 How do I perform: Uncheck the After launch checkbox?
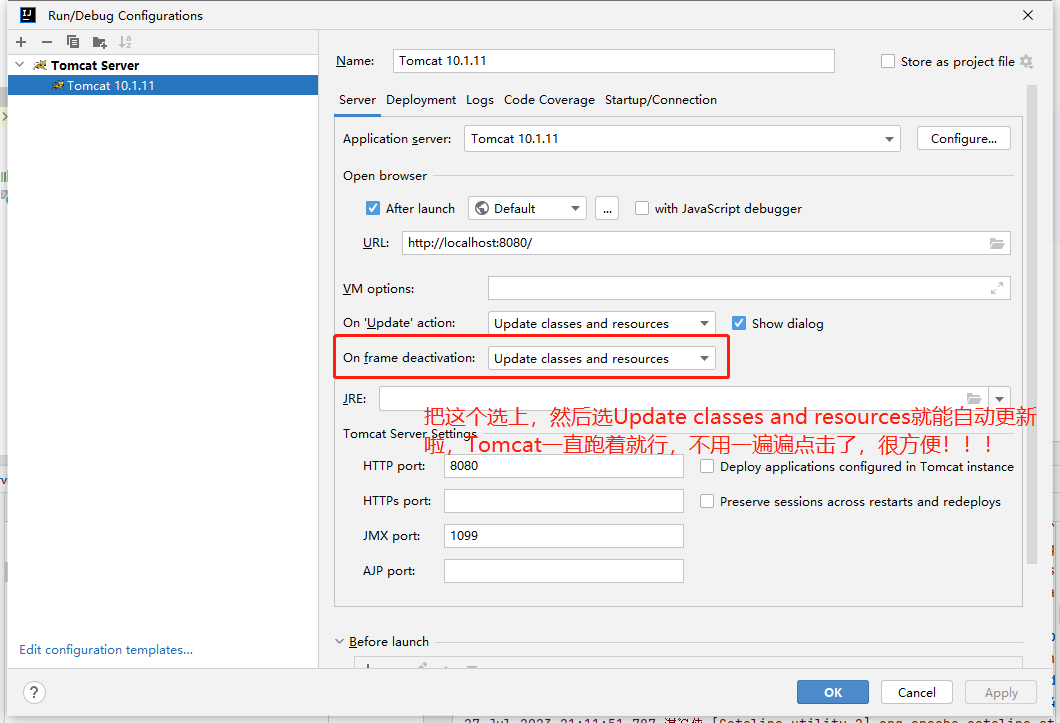[372, 208]
